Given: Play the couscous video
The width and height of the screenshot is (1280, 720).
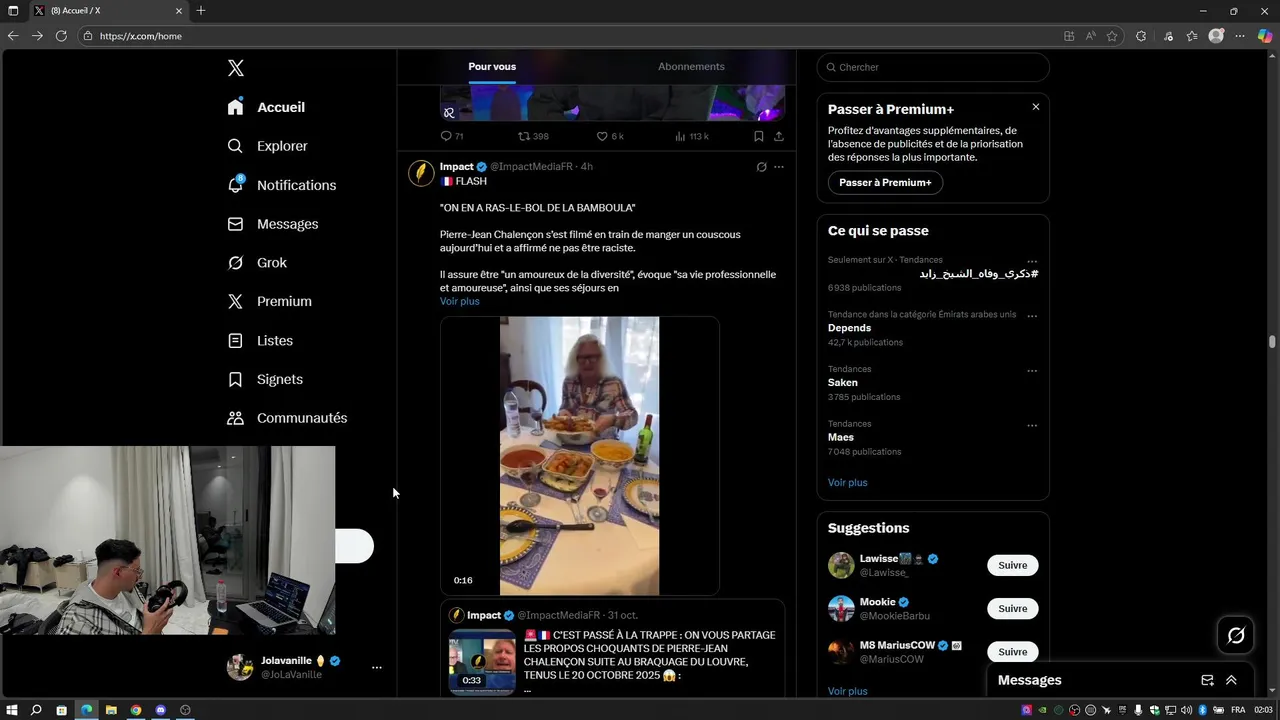Looking at the screenshot, I should point(579,456).
